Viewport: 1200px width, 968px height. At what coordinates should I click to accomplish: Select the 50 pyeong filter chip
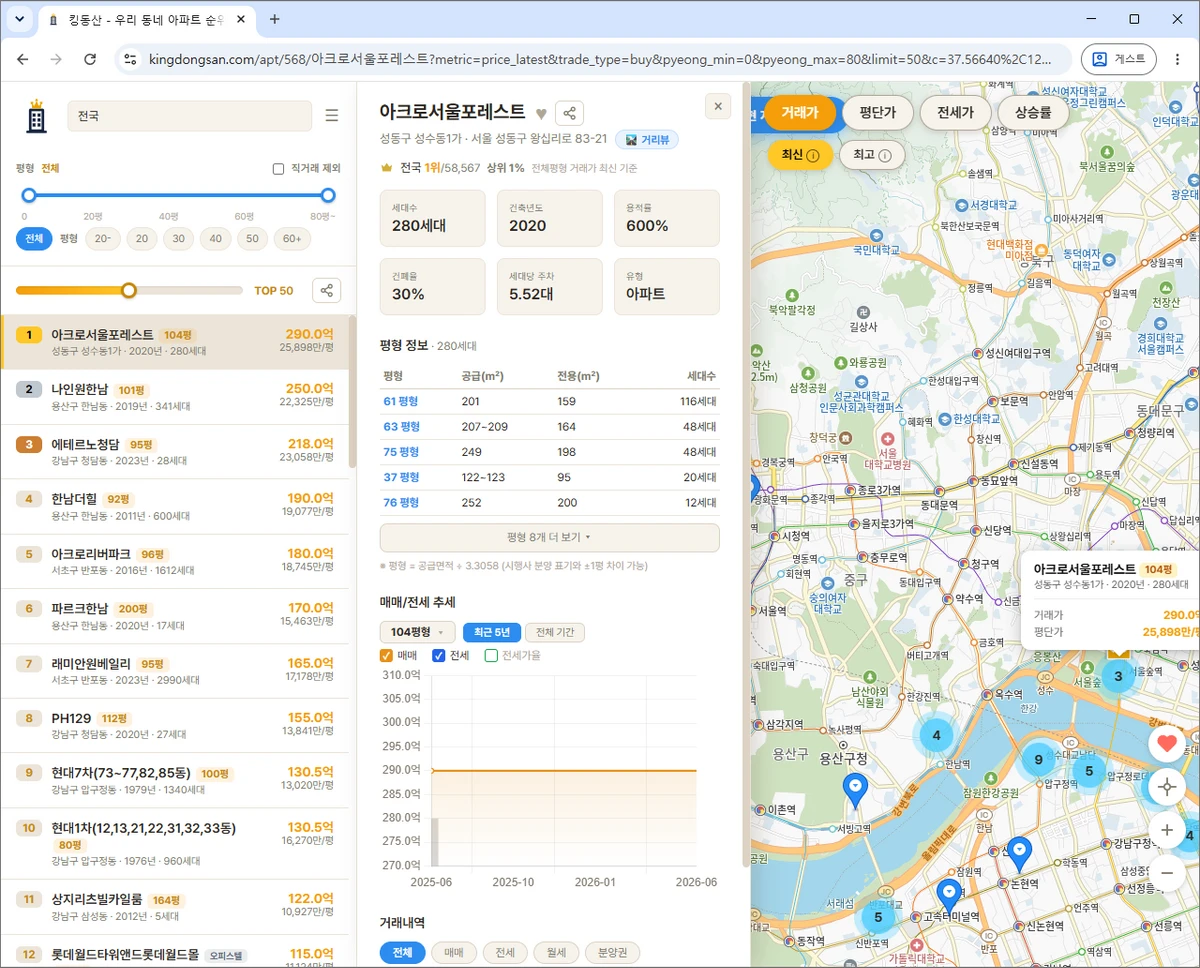252,239
